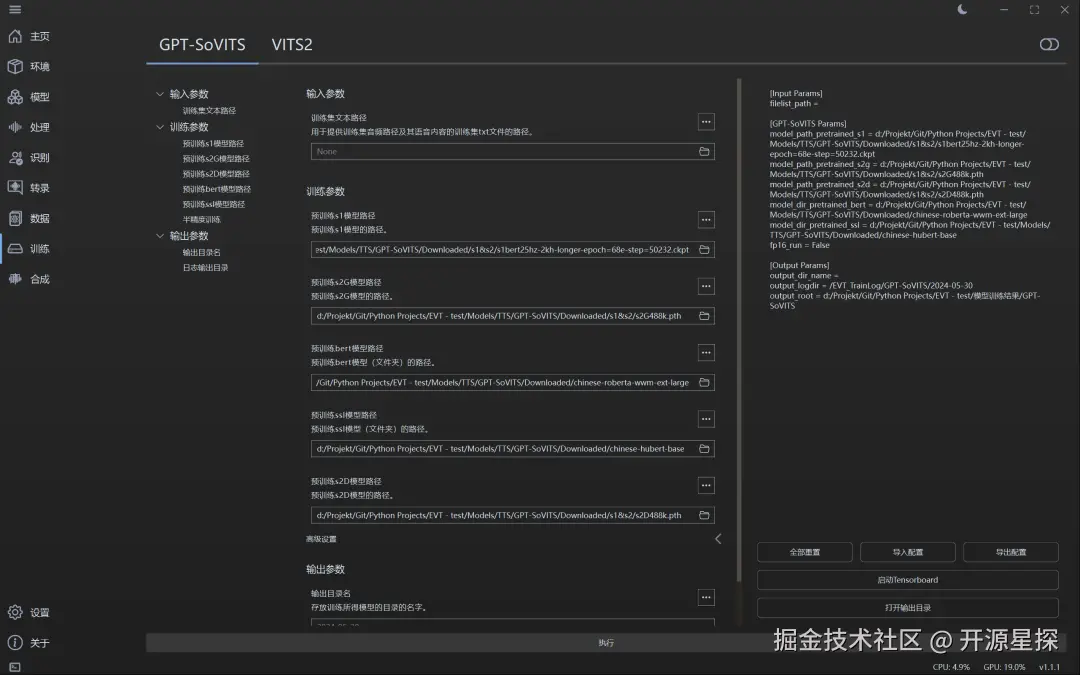
Task: Browse folder for 训练集文本路径 field
Action: pyautogui.click(x=704, y=152)
